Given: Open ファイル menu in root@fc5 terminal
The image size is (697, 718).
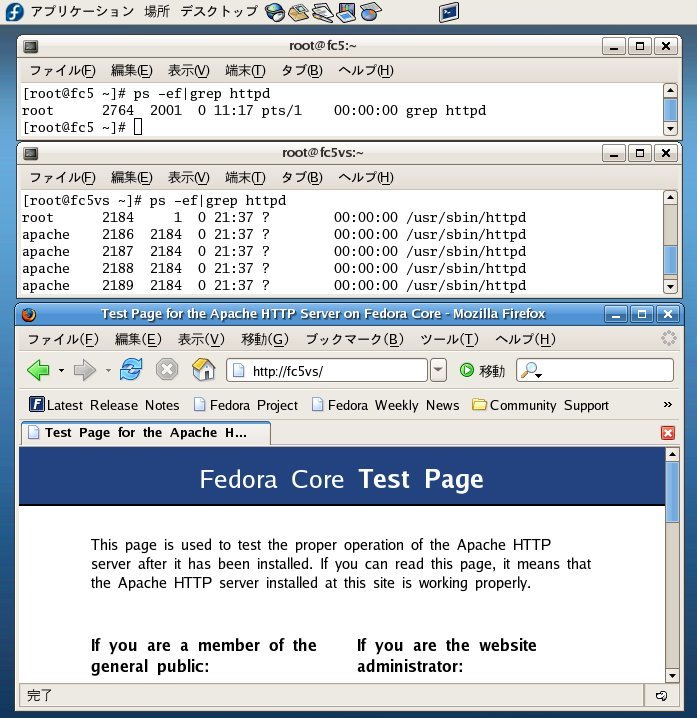Looking at the screenshot, I should (62, 71).
